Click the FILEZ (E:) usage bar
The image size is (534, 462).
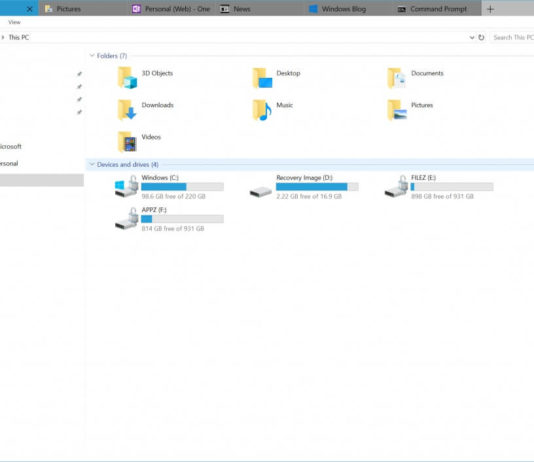point(452,187)
